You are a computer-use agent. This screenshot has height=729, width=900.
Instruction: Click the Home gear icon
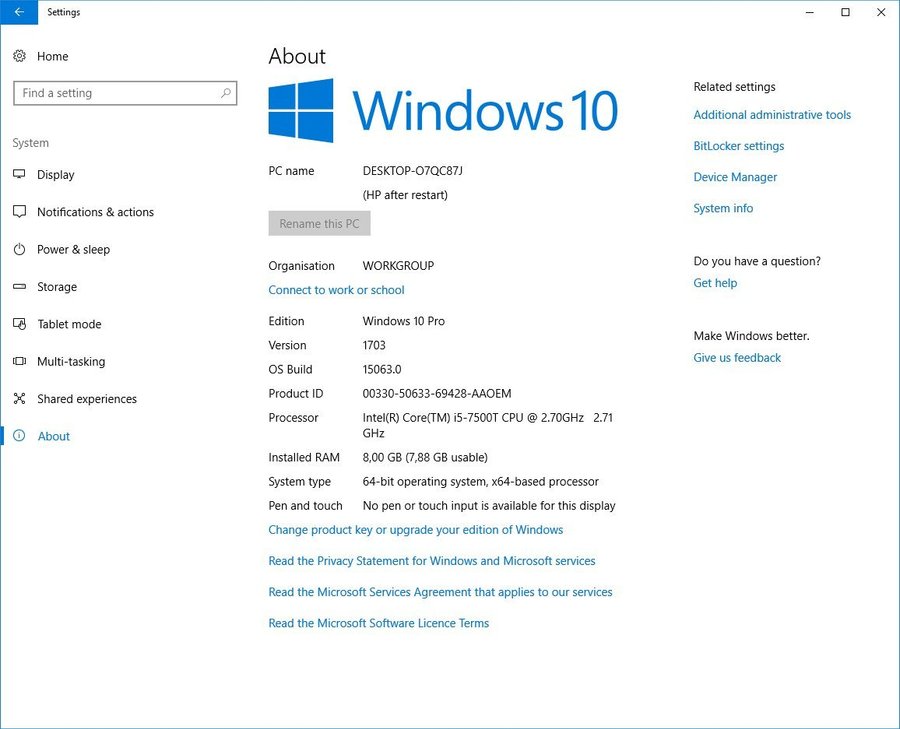[19, 57]
